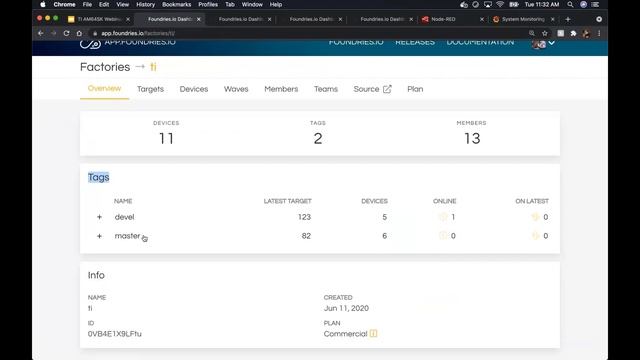The image size is (640, 360).
Task: Click the online status icon for master
Action: 443,236
